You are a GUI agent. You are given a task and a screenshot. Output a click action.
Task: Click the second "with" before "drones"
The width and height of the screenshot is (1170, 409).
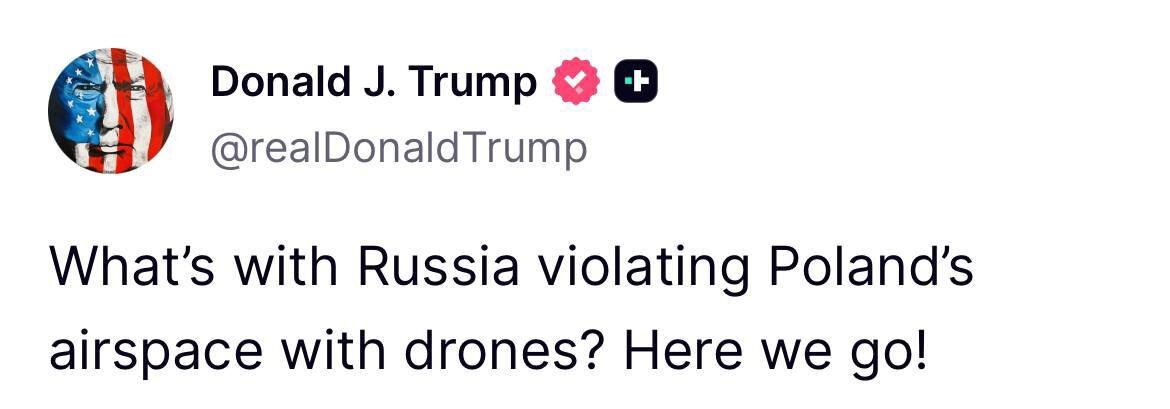click(x=336, y=355)
